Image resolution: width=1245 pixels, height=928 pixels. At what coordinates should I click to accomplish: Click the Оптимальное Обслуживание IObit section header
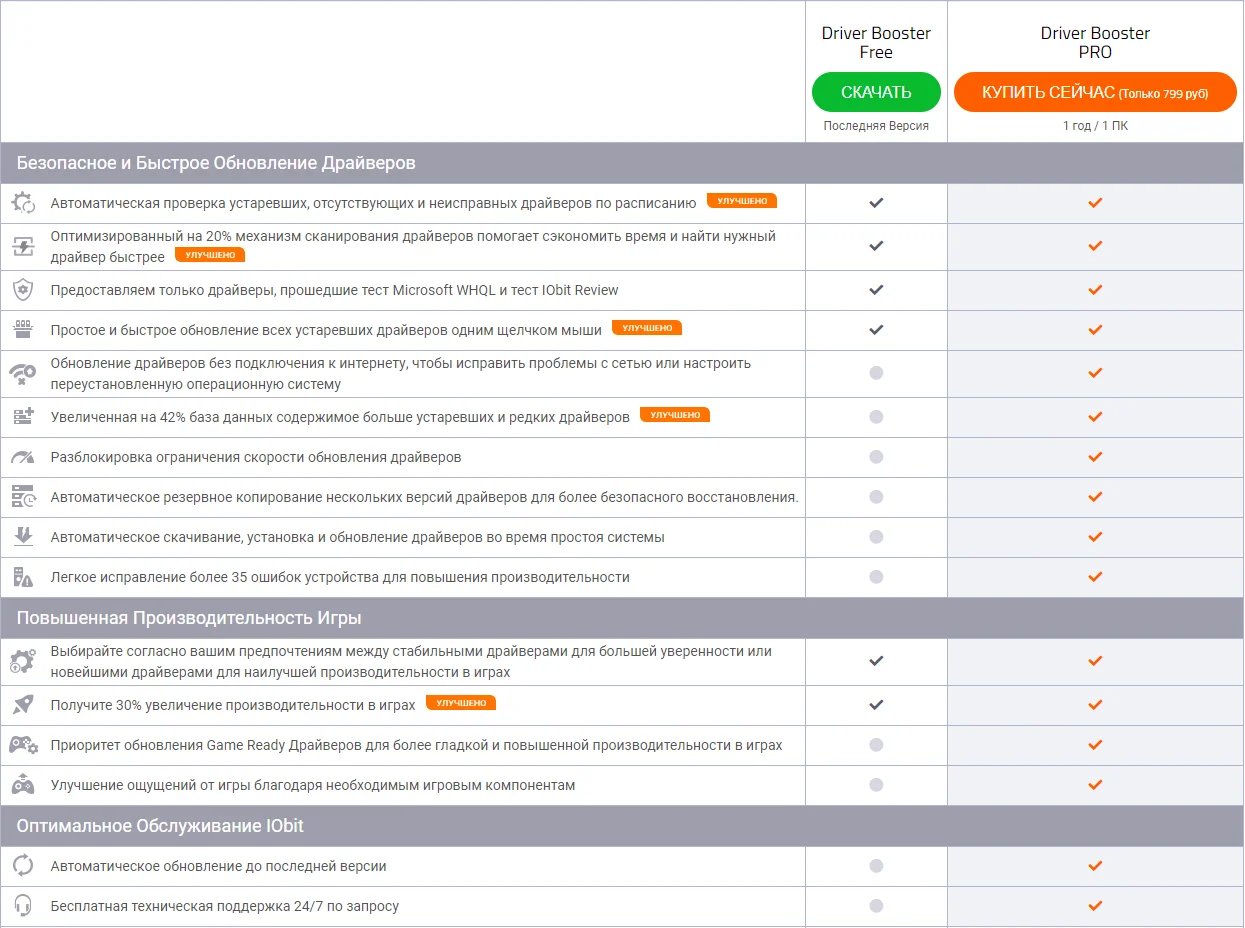coord(160,826)
